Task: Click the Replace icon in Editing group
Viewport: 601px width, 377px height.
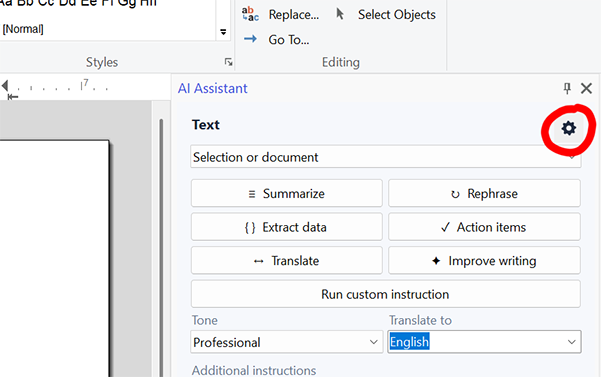Action: point(250,14)
